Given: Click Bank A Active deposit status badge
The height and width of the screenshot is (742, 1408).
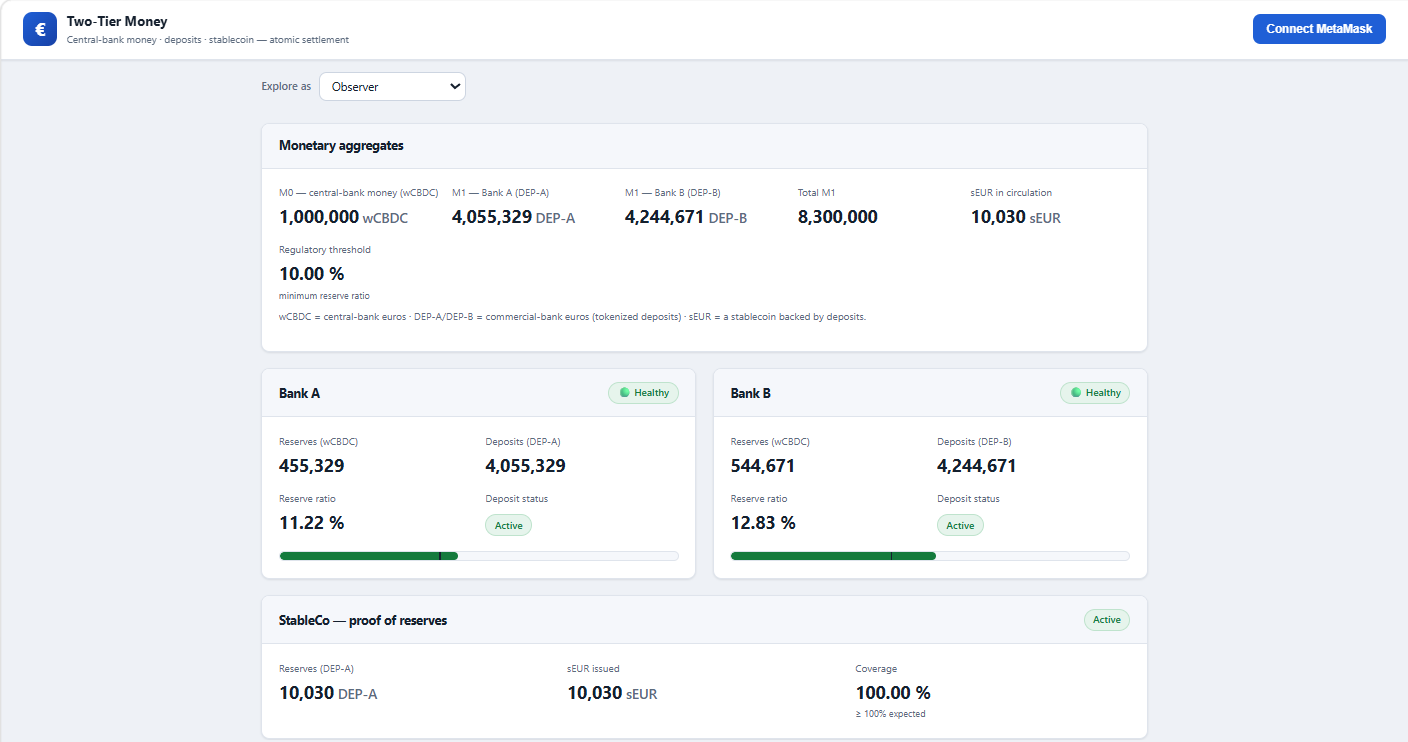Looking at the screenshot, I should (x=508, y=525).
